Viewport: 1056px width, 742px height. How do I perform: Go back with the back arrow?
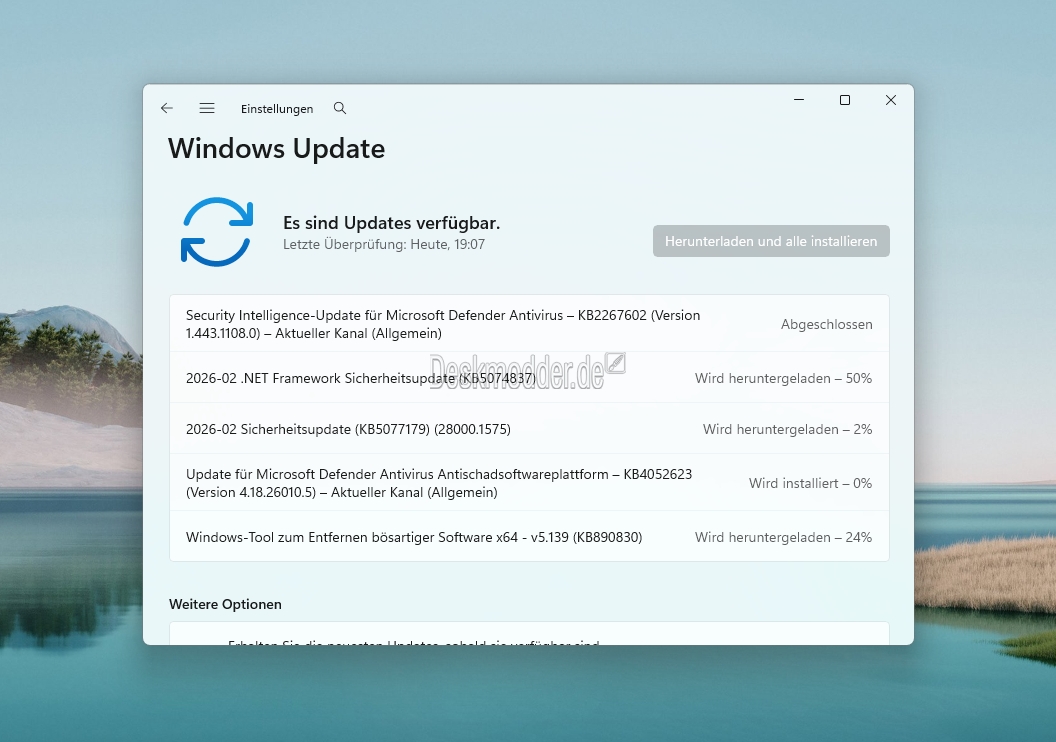tap(167, 108)
